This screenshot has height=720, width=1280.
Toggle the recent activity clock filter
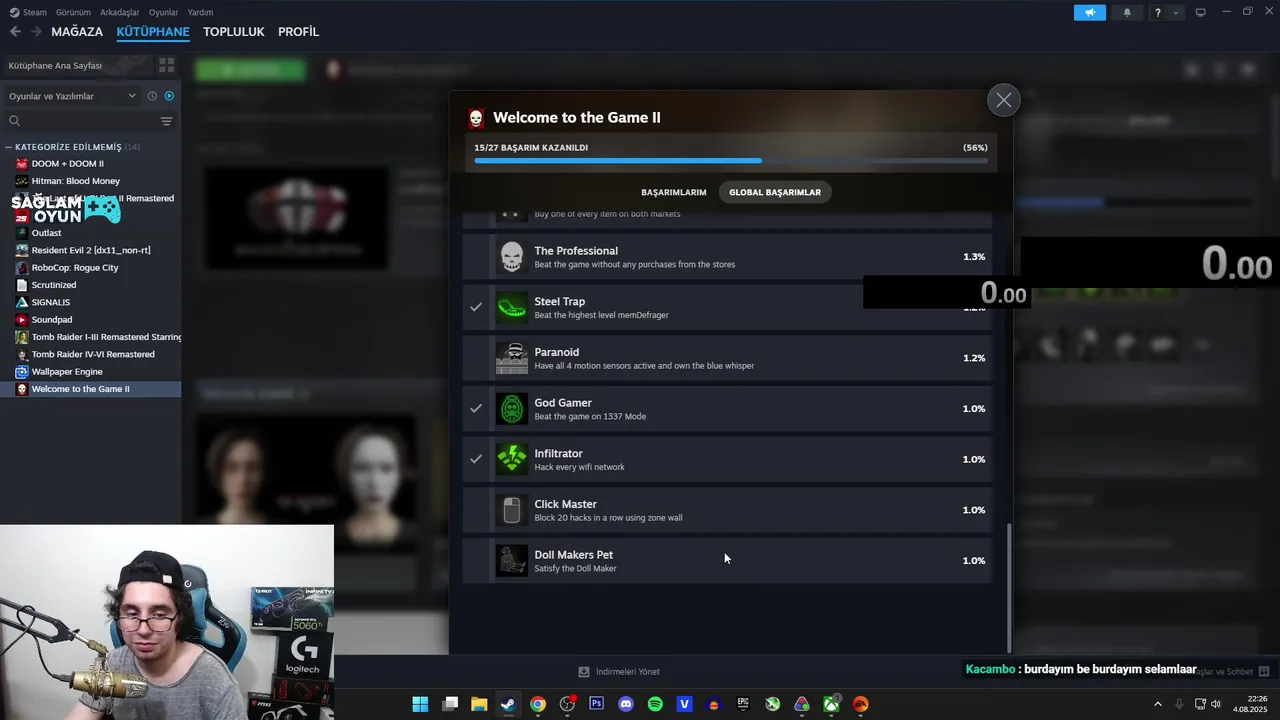click(152, 96)
